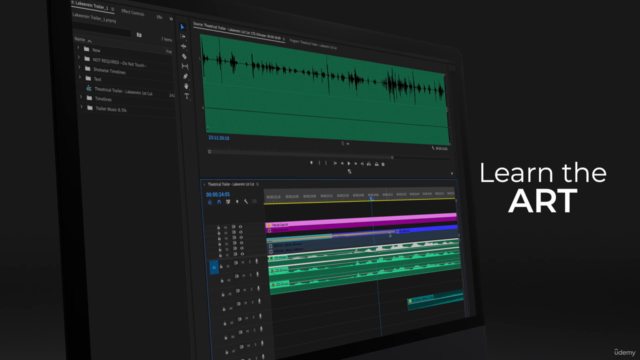Toggle Linked Selection in the timeline
640x360 pixels.
click(x=228, y=202)
